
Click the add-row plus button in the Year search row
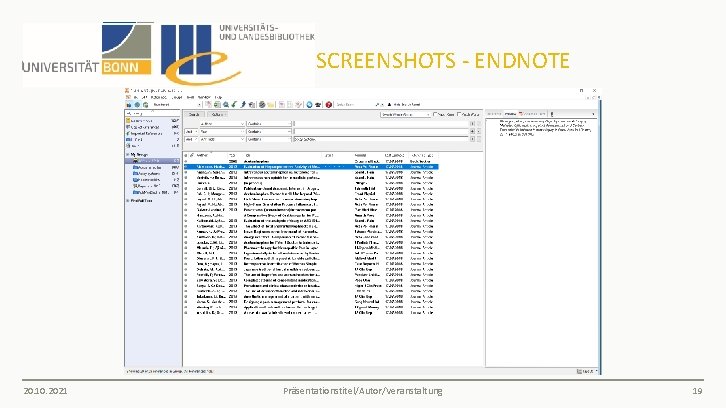coord(472,132)
